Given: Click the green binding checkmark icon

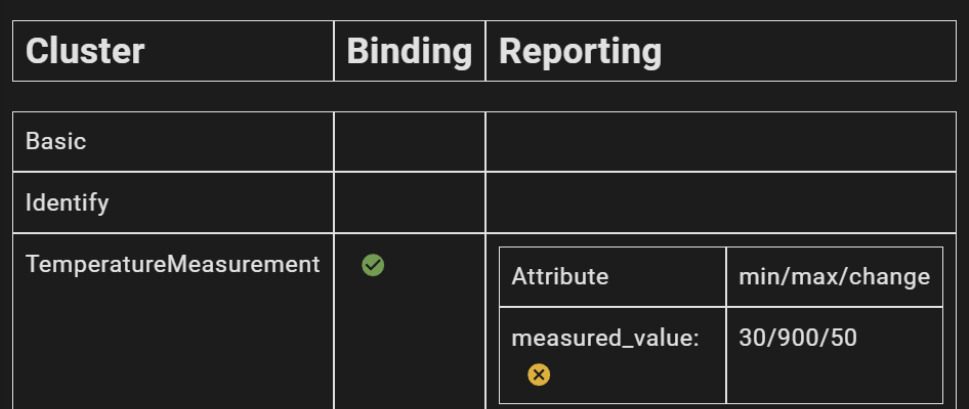Looking at the screenshot, I should pos(373,265).
